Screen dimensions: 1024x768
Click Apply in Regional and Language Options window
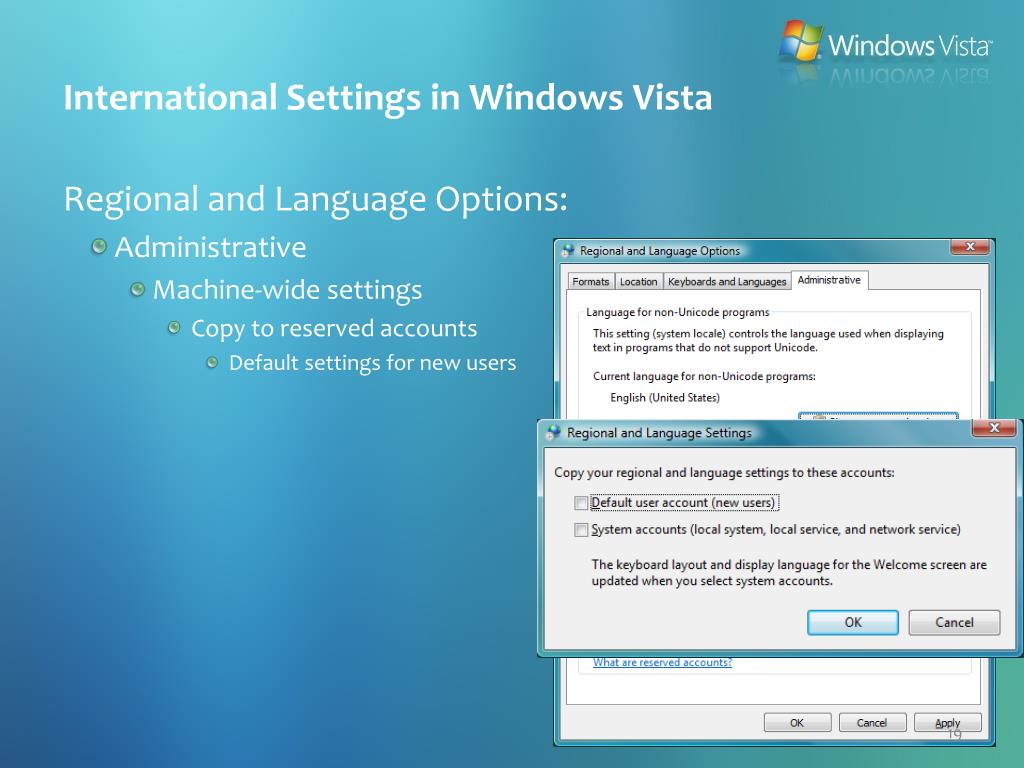947,723
